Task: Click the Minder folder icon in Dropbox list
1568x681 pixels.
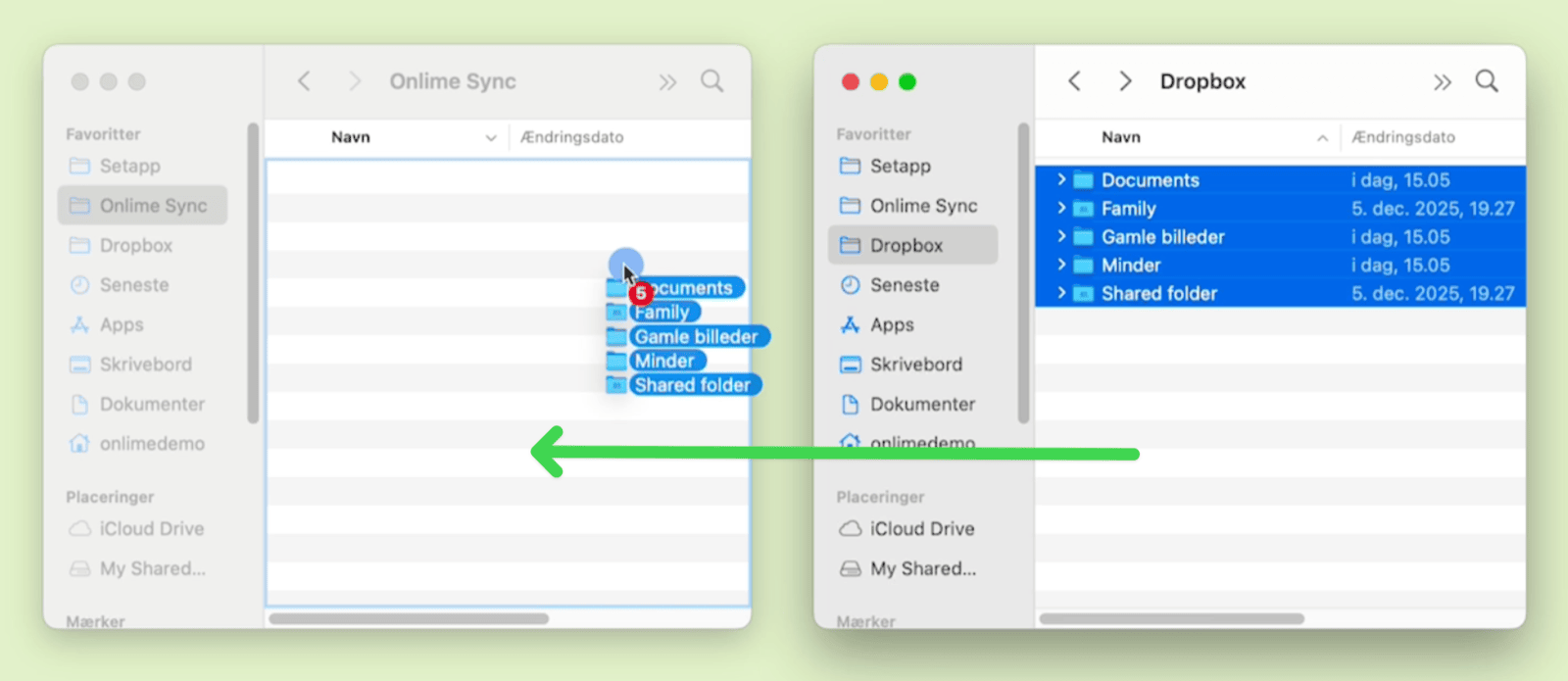Action: click(x=1083, y=266)
